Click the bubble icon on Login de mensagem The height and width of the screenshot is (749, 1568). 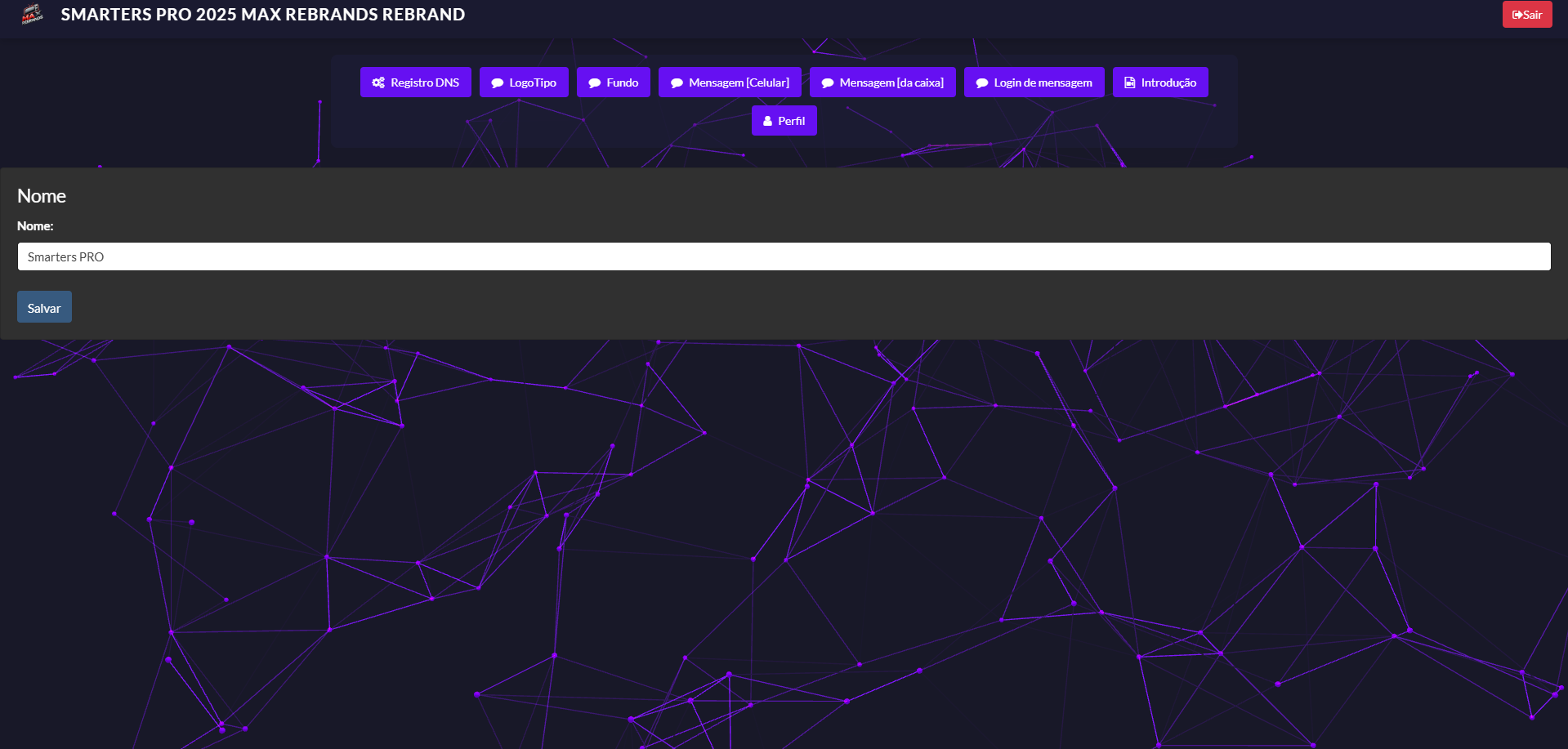981,82
